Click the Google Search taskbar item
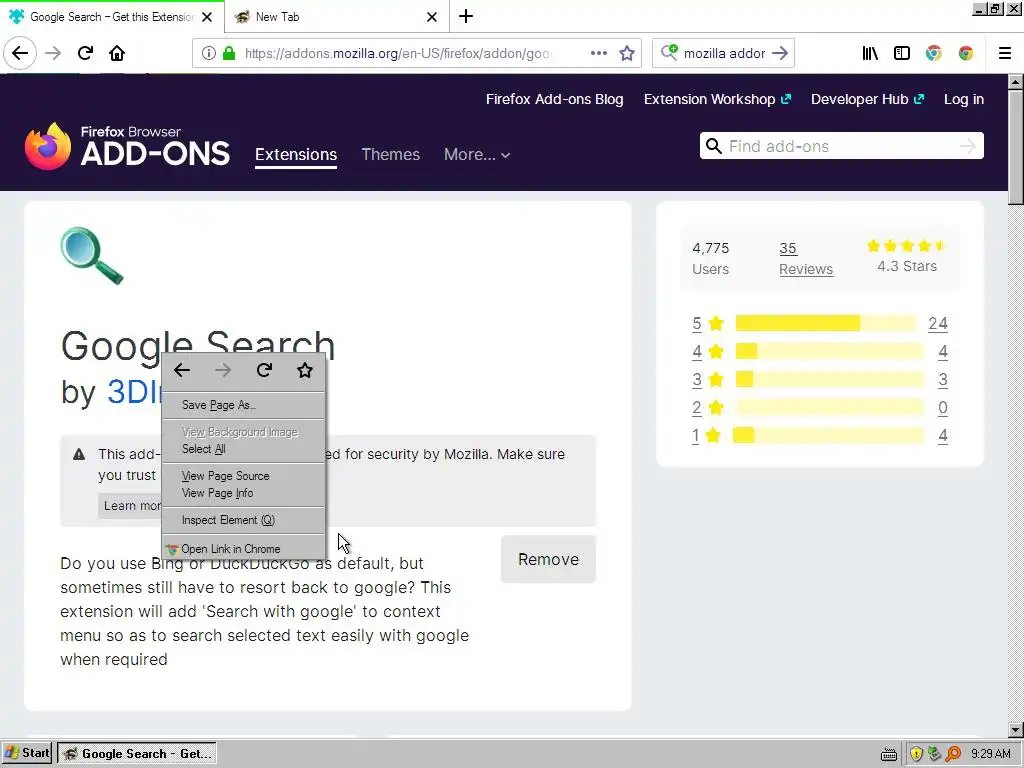Viewport: 1024px width, 768px height. (137, 754)
